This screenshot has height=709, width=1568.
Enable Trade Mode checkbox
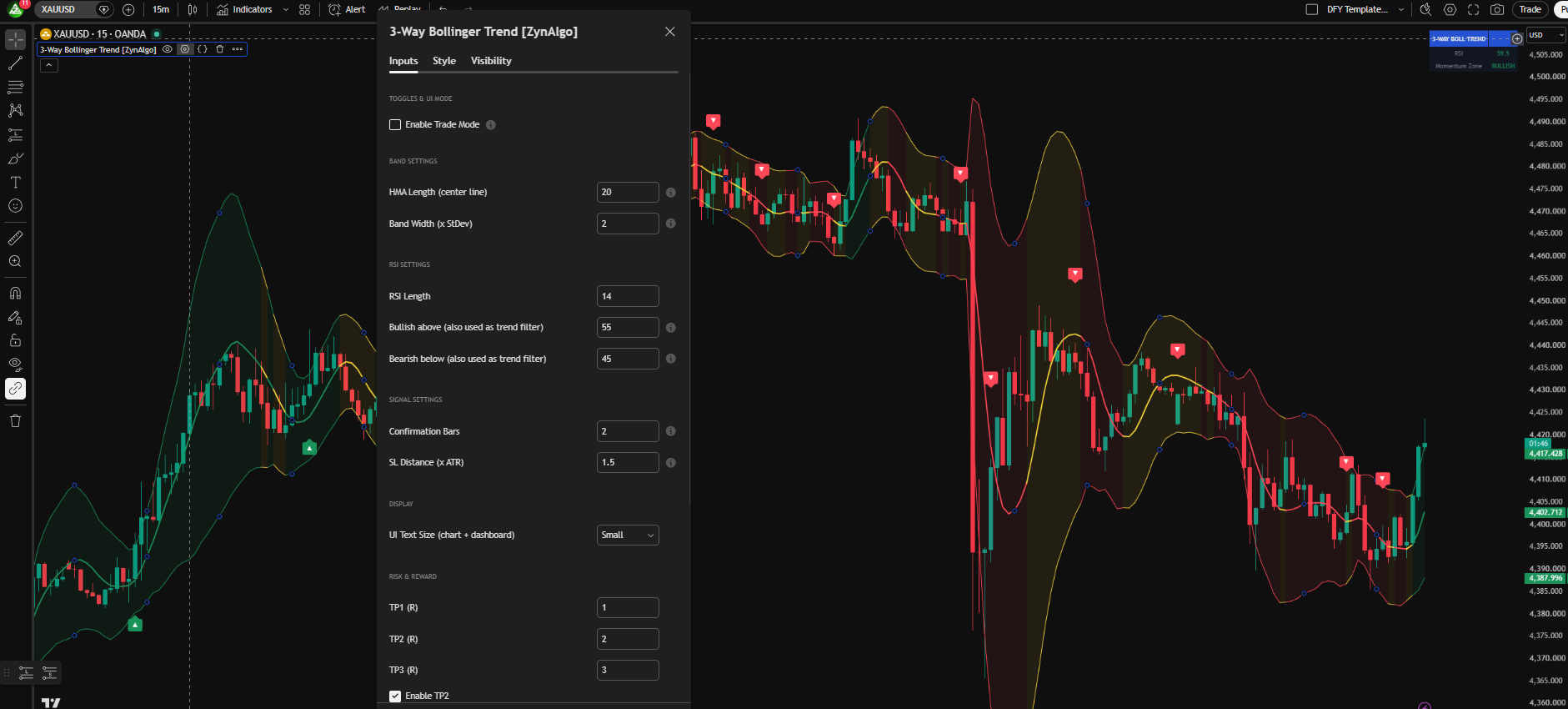[395, 125]
